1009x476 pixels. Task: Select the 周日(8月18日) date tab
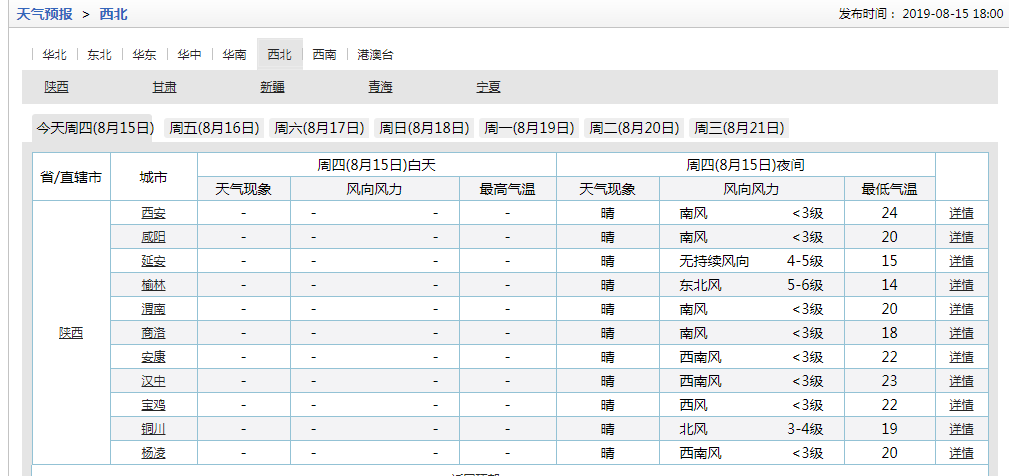point(424,128)
